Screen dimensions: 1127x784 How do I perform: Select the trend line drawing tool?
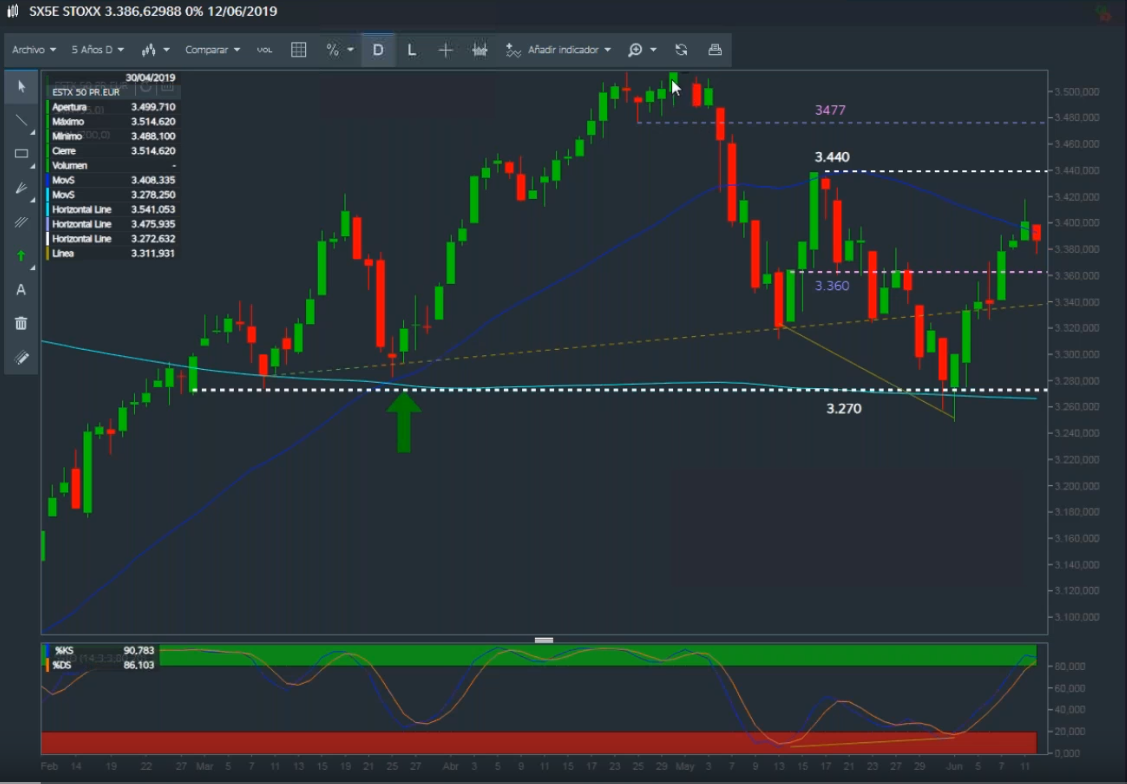point(21,119)
